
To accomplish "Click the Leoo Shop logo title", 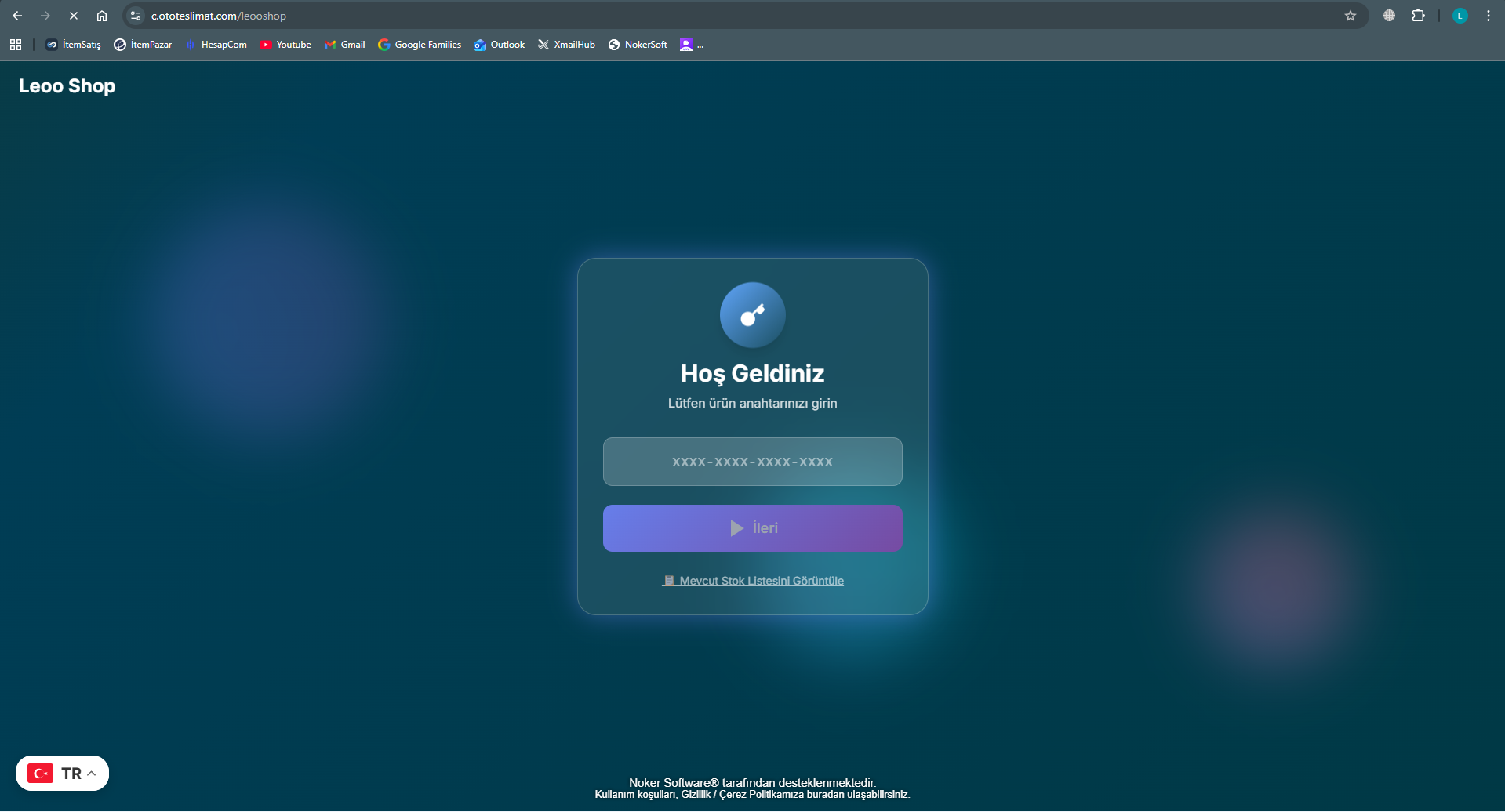I will [67, 86].
